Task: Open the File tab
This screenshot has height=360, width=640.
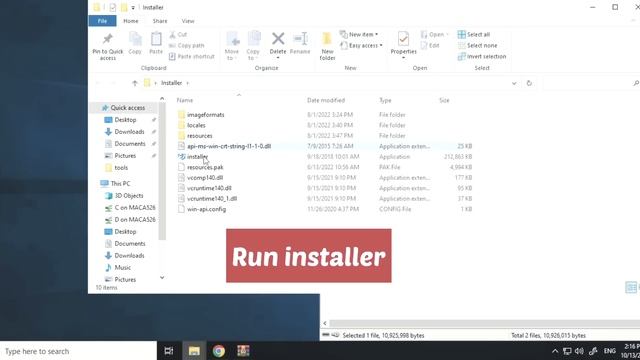Action: point(102,21)
